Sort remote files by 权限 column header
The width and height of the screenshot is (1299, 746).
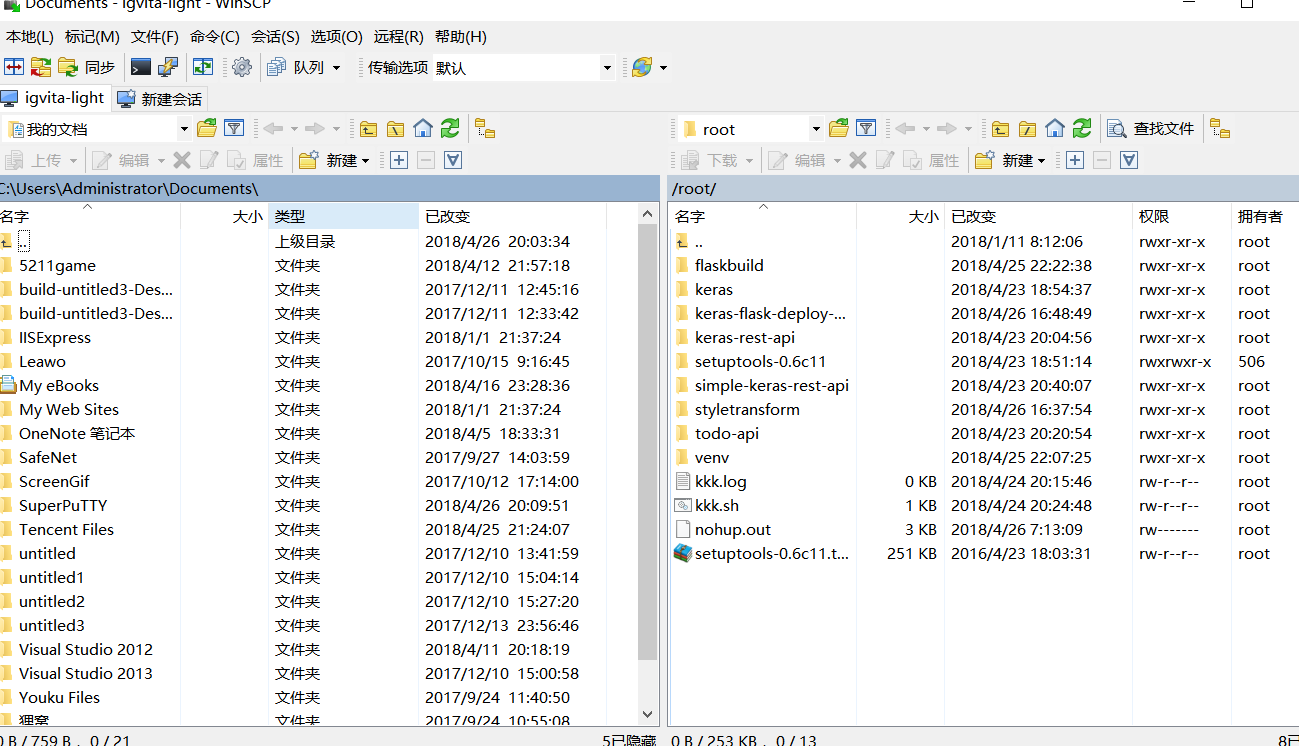point(1181,216)
